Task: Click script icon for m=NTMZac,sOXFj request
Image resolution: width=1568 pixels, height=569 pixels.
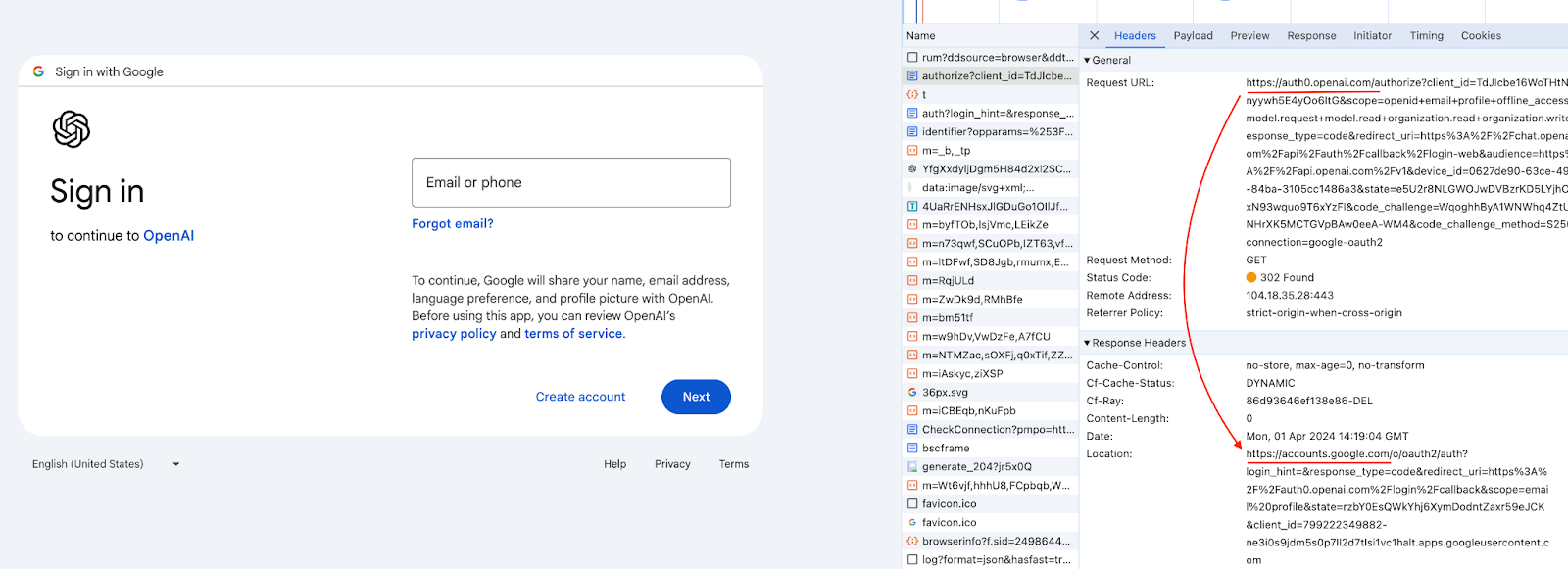Action: tap(912, 356)
